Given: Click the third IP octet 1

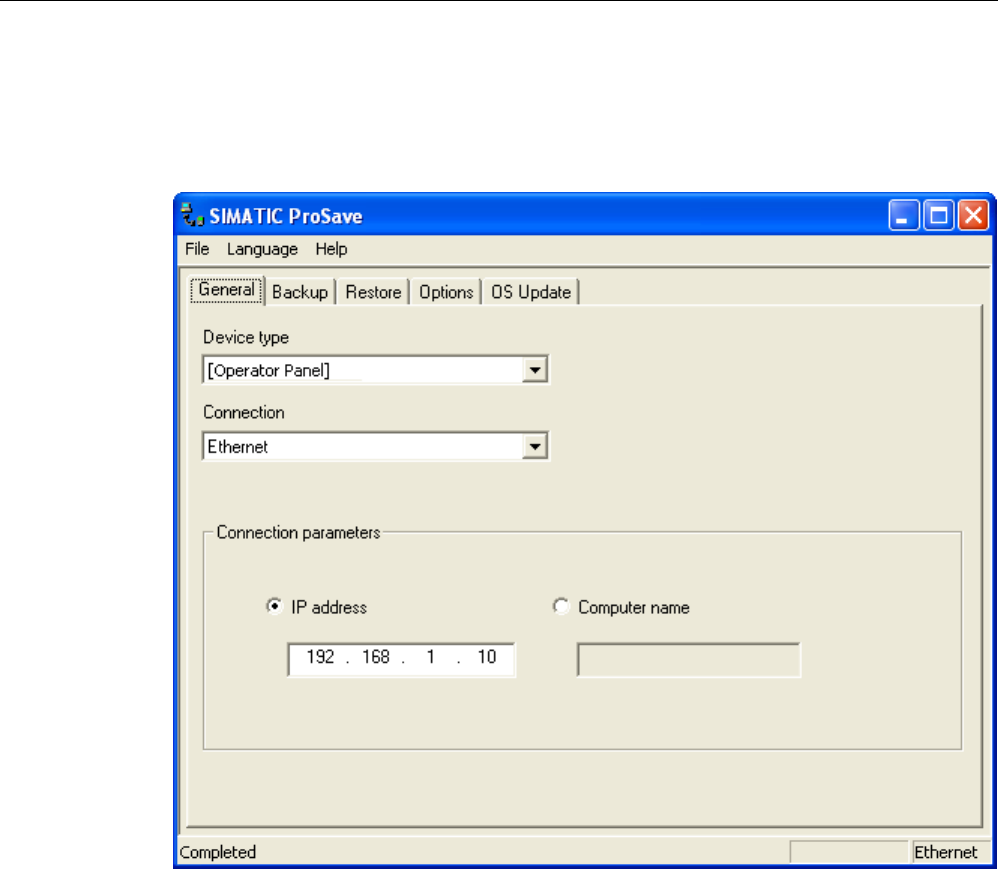Looking at the screenshot, I should click(x=430, y=657).
